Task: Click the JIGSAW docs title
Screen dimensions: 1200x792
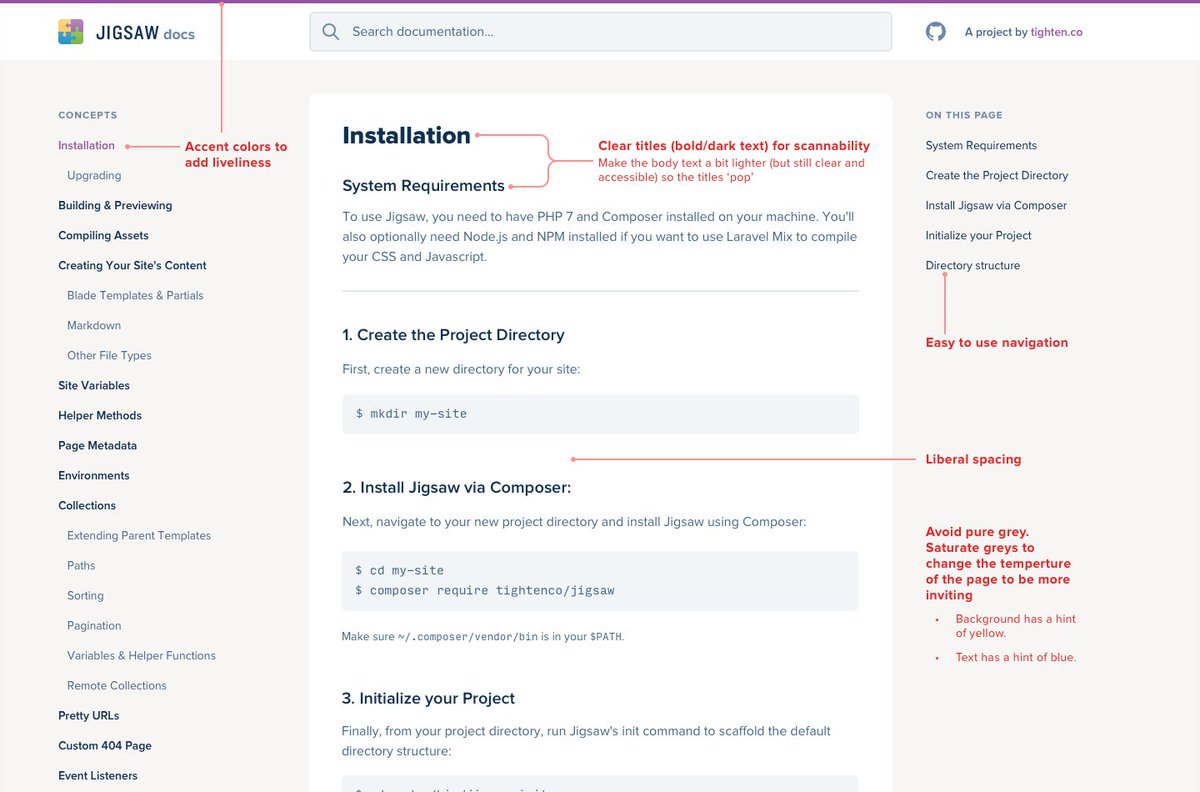Action: pos(145,33)
